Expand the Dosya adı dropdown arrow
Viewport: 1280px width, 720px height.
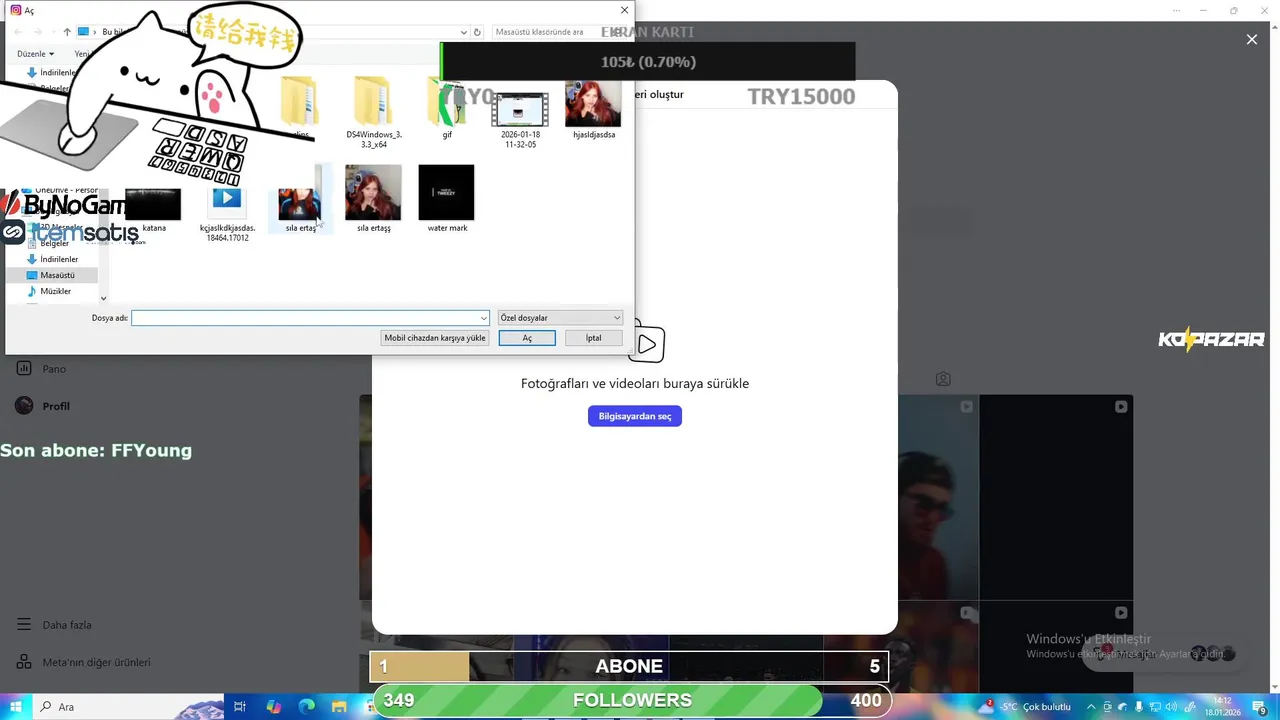(484, 318)
